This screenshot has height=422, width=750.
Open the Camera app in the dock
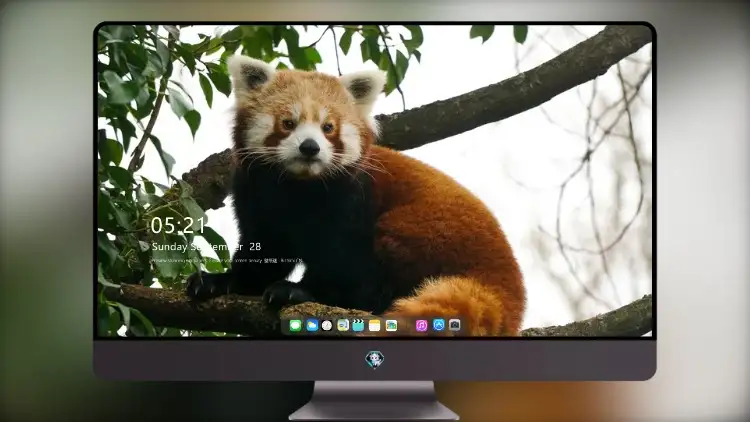point(455,325)
